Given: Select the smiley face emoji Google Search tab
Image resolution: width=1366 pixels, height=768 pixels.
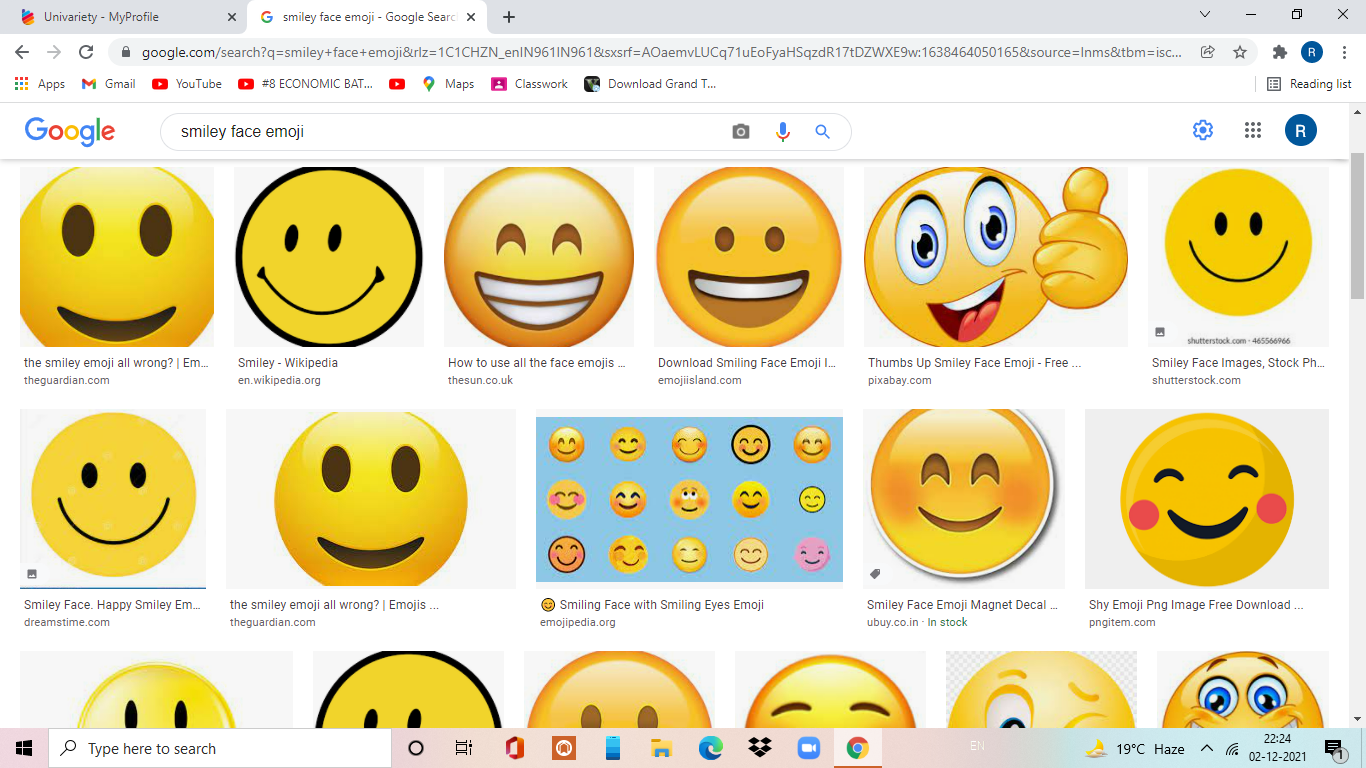Looking at the screenshot, I should coord(368,17).
